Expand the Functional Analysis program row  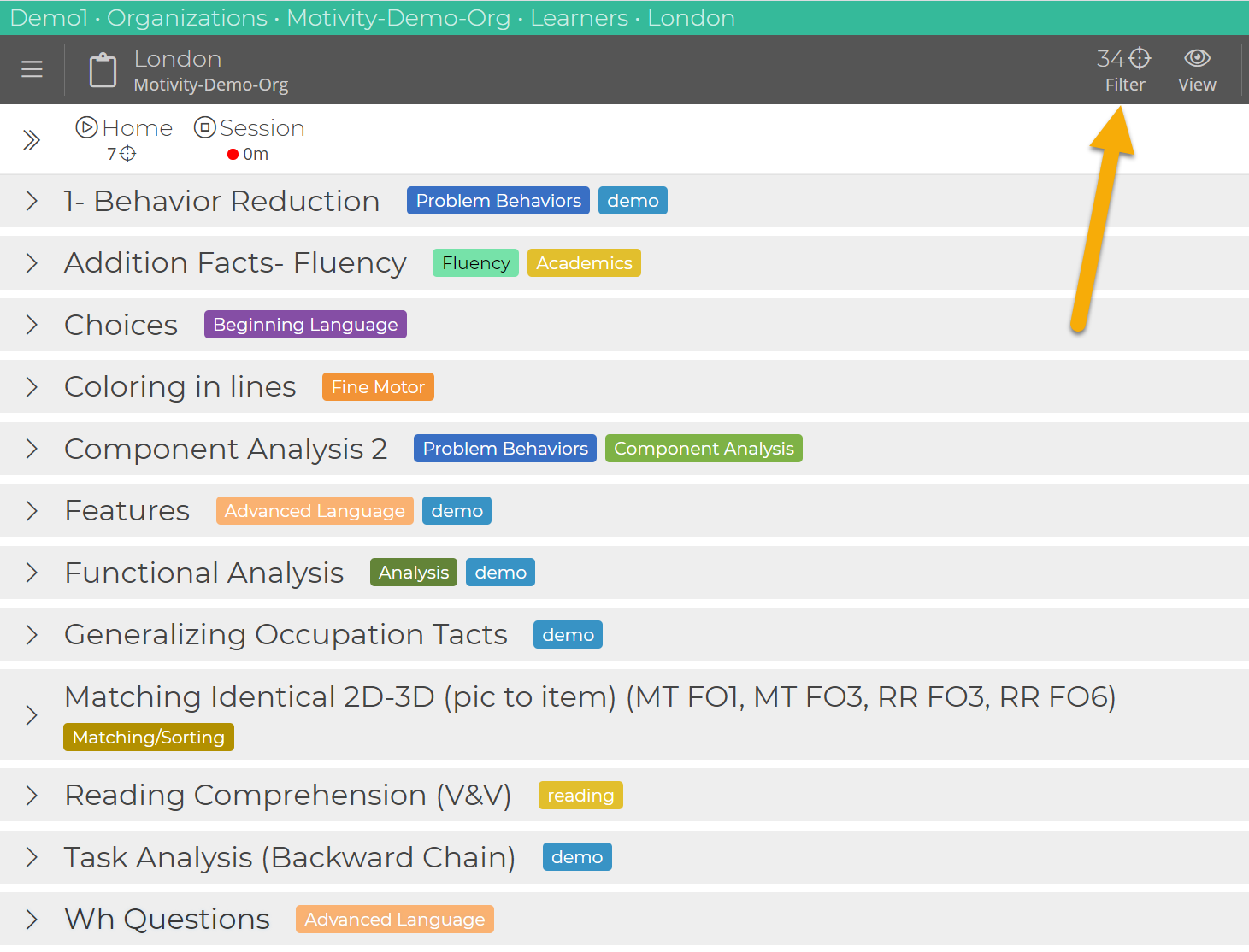coord(32,573)
